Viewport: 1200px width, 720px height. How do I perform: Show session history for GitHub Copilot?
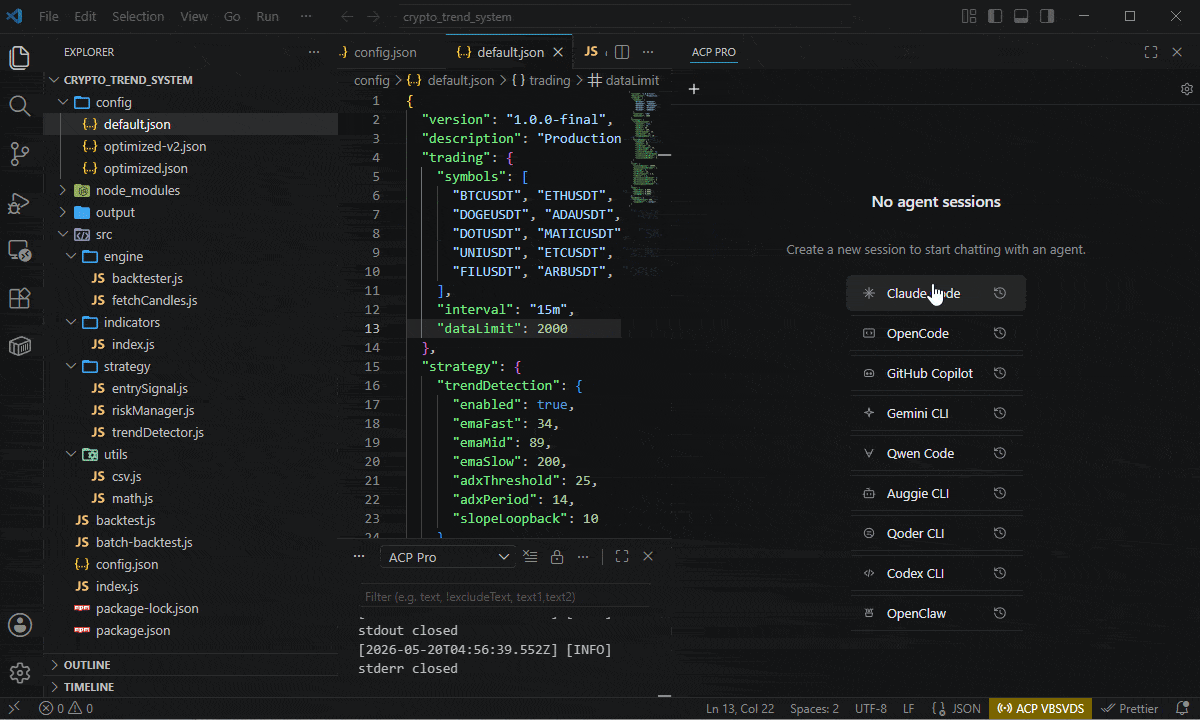click(x=999, y=373)
